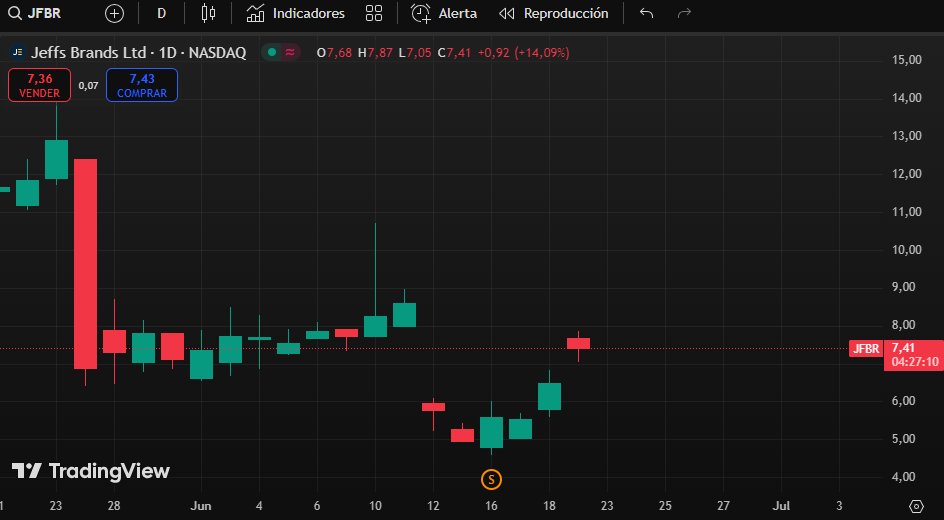Click the large red candle after May 23
Viewport: 944px width, 520px height.
(x=85, y=264)
